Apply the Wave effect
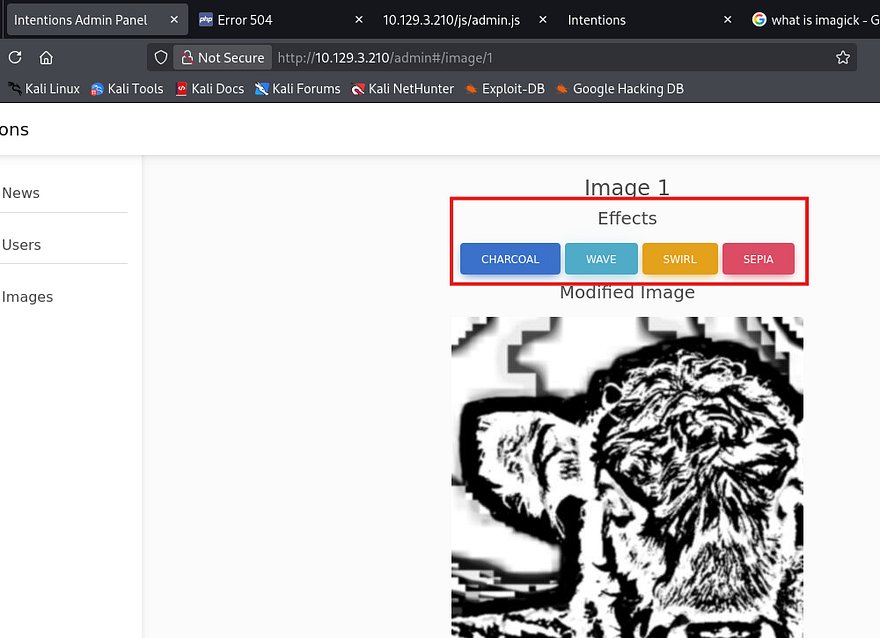 [601, 259]
